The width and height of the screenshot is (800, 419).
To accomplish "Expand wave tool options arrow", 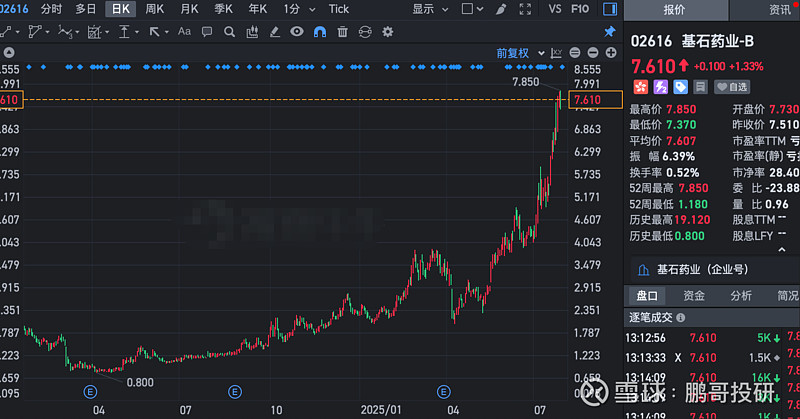I will (x=77, y=32).
